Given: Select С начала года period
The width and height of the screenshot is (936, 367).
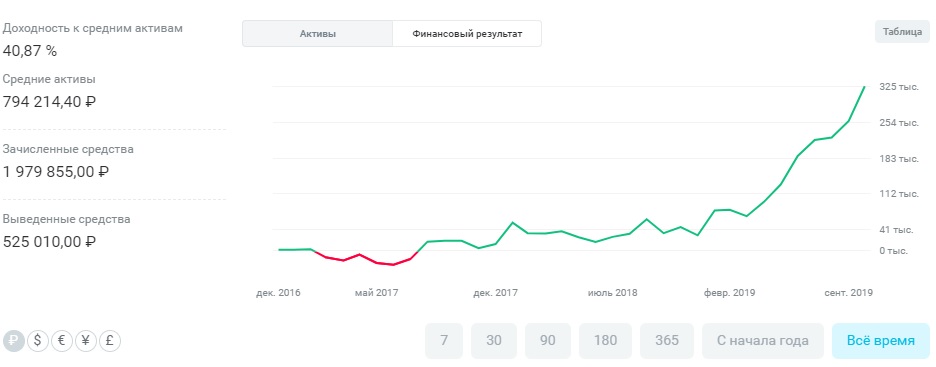Looking at the screenshot, I should (x=763, y=341).
